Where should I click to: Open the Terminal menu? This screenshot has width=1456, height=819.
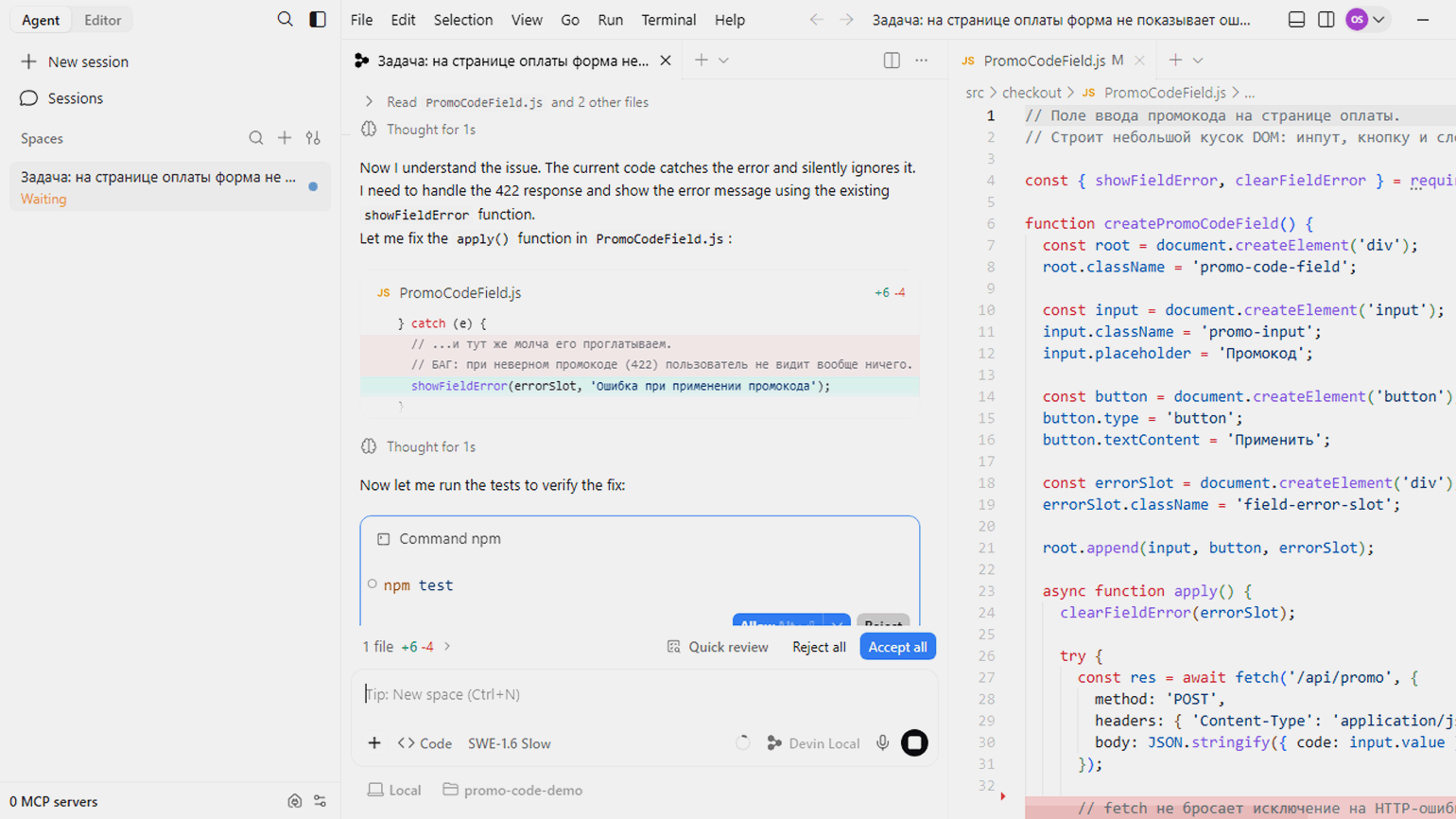tap(668, 20)
